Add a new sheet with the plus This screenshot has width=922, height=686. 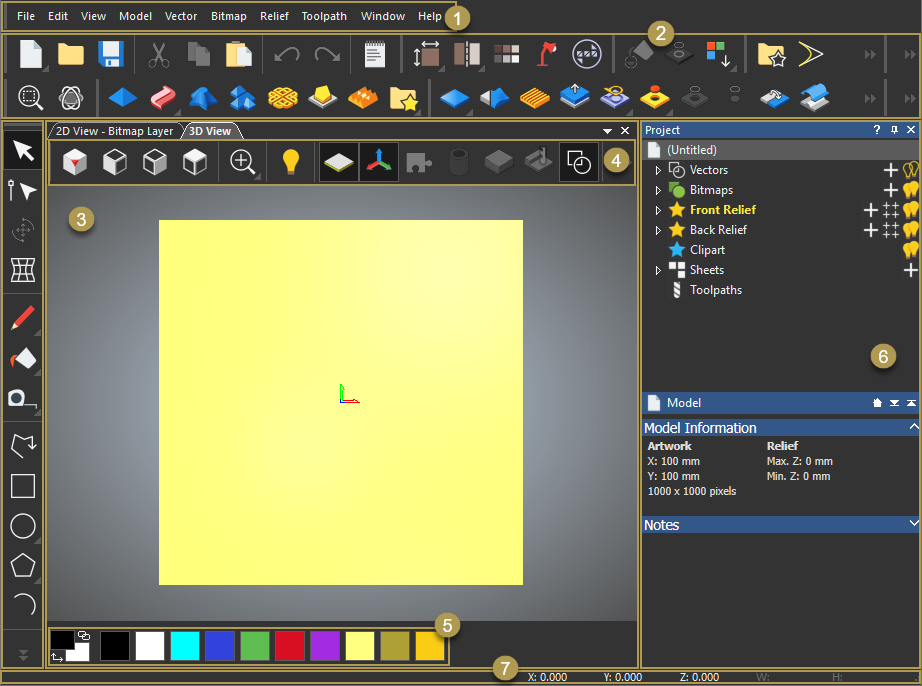pos(910,270)
